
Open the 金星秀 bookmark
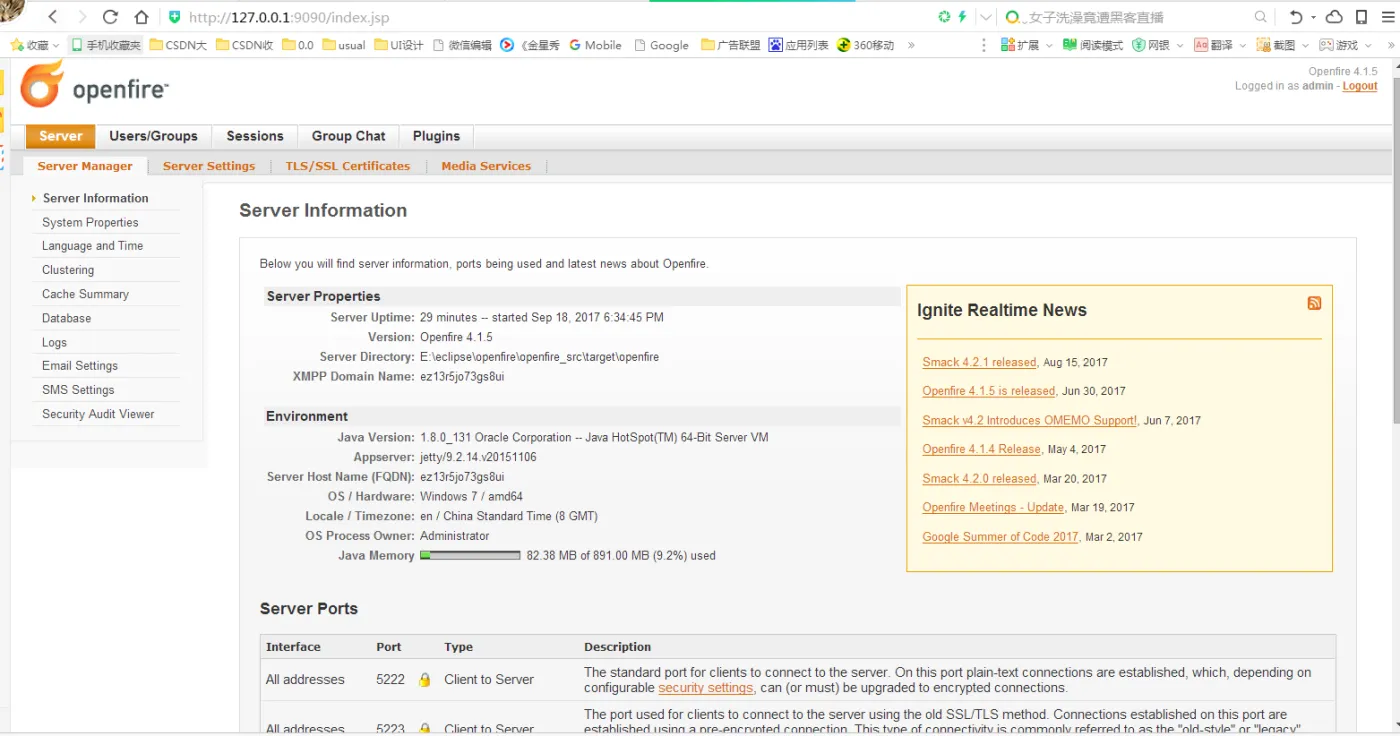pos(529,45)
